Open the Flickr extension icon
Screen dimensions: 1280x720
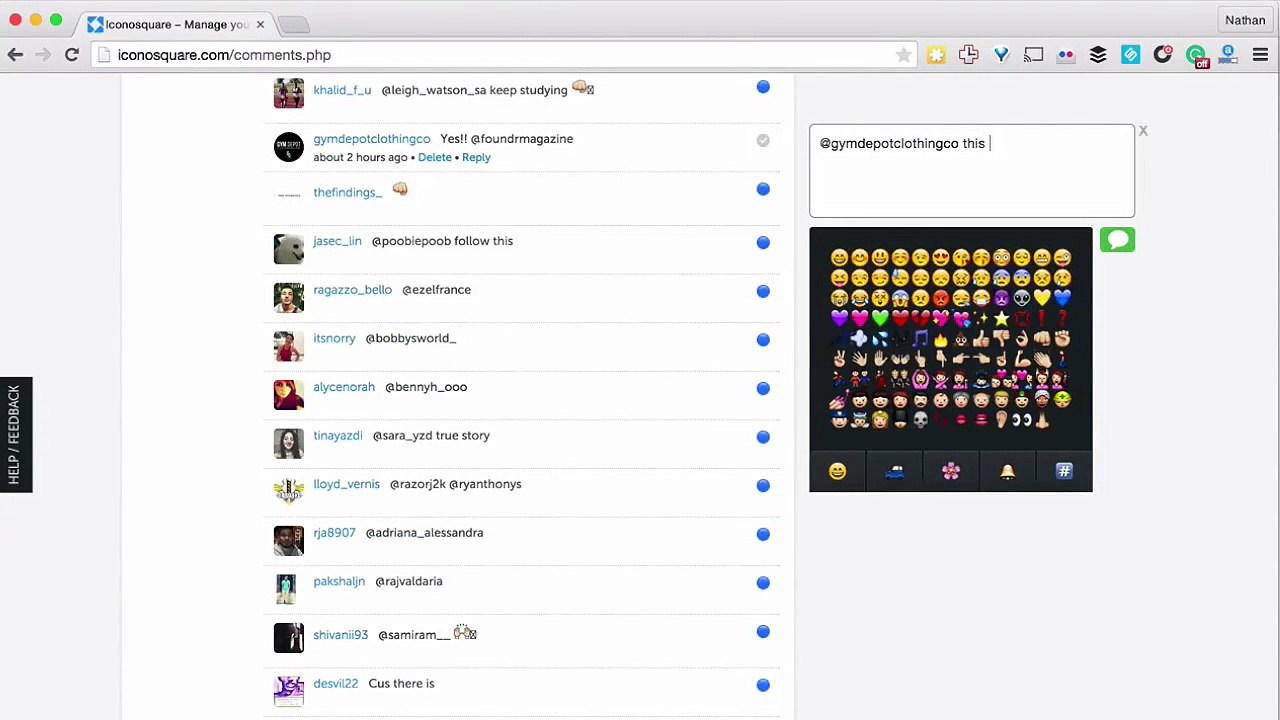pos(1066,55)
